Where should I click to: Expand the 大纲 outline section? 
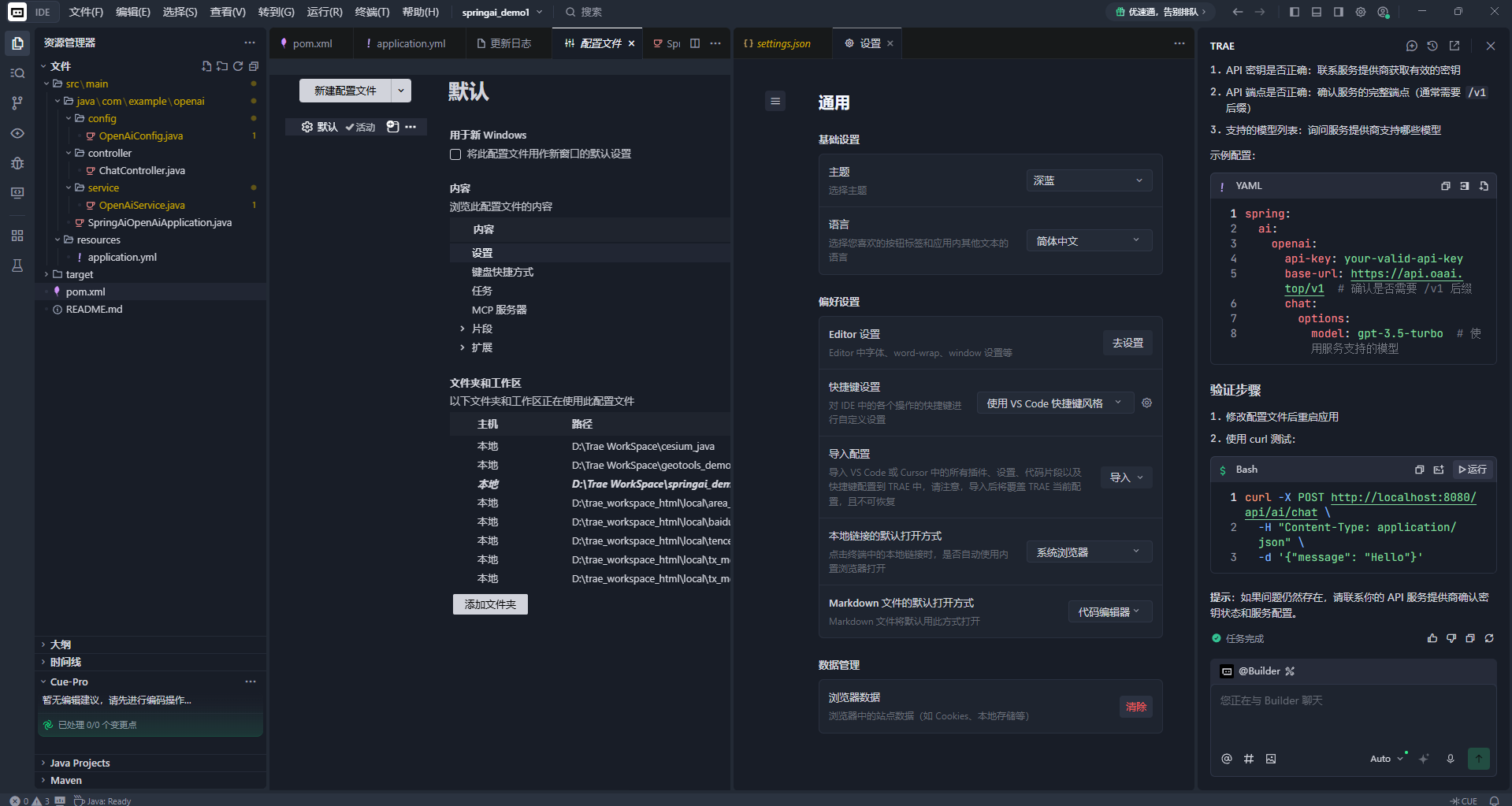coord(43,644)
